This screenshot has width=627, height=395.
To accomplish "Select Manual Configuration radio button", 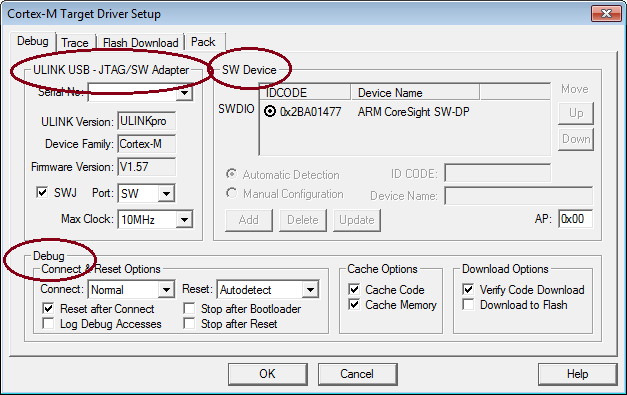I will coord(231,193).
